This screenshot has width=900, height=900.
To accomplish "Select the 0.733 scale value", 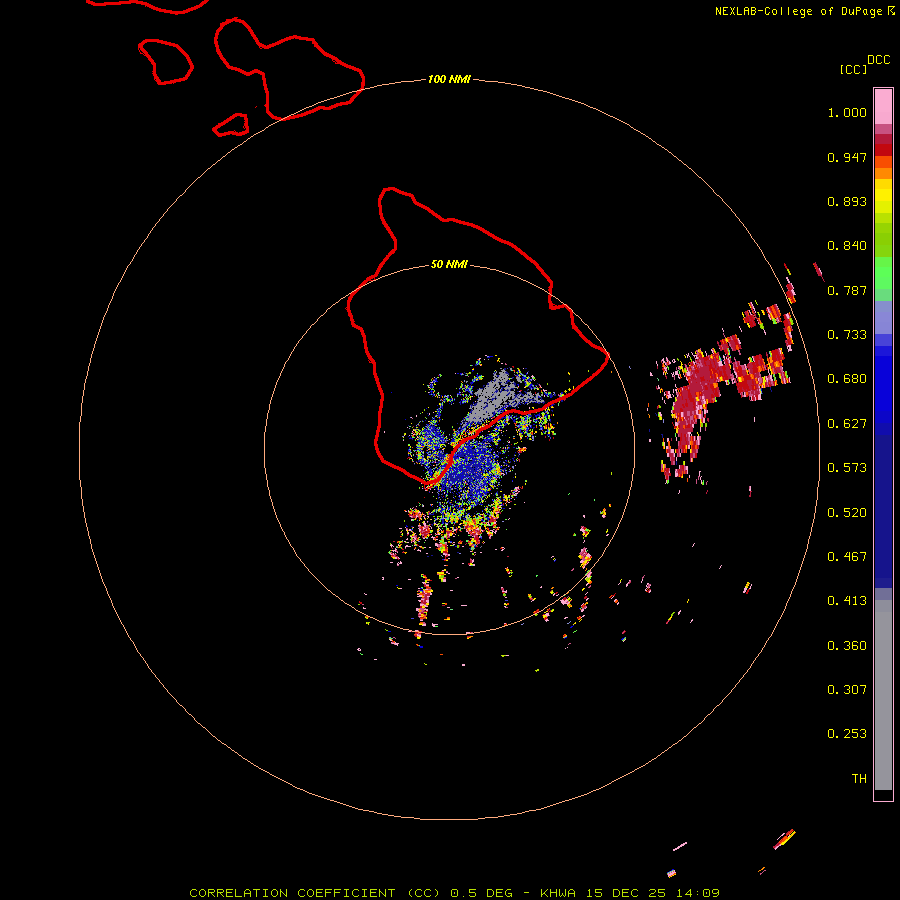I will [x=847, y=335].
